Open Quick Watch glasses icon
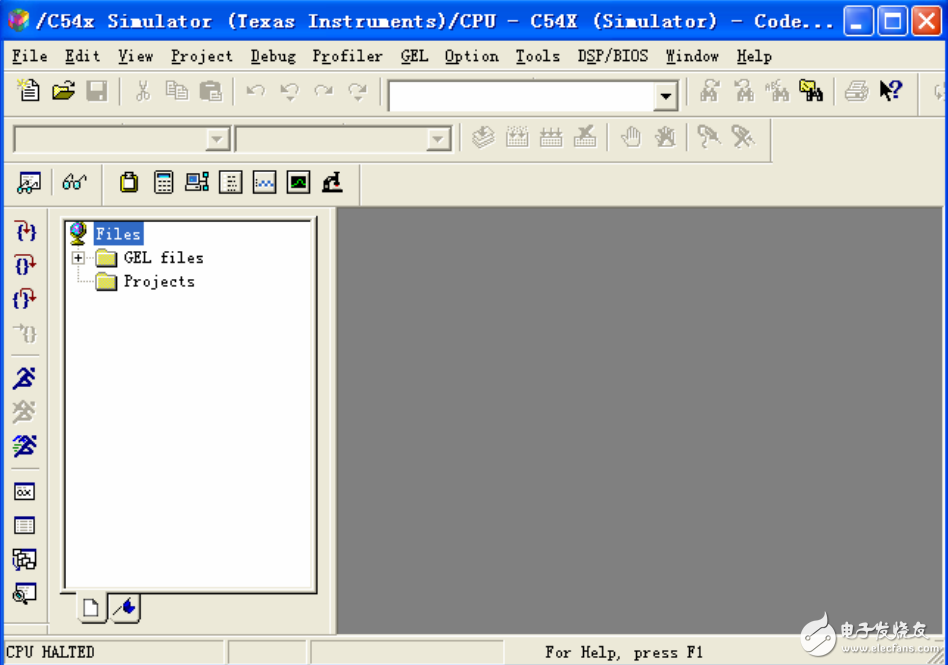The image size is (948, 665). pos(74,182)
